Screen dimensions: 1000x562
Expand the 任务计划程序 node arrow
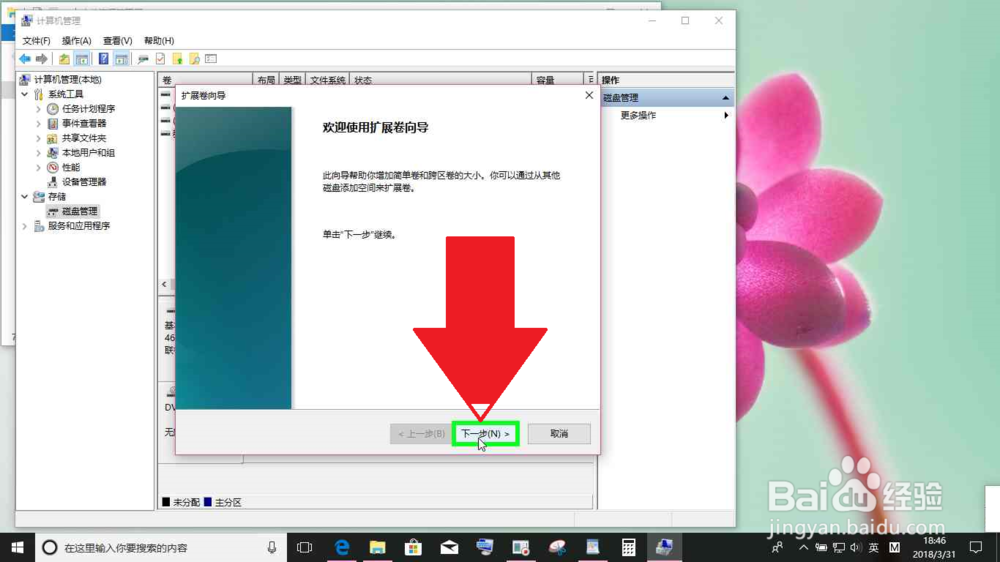pyautogui.click(x=38, y=109)
